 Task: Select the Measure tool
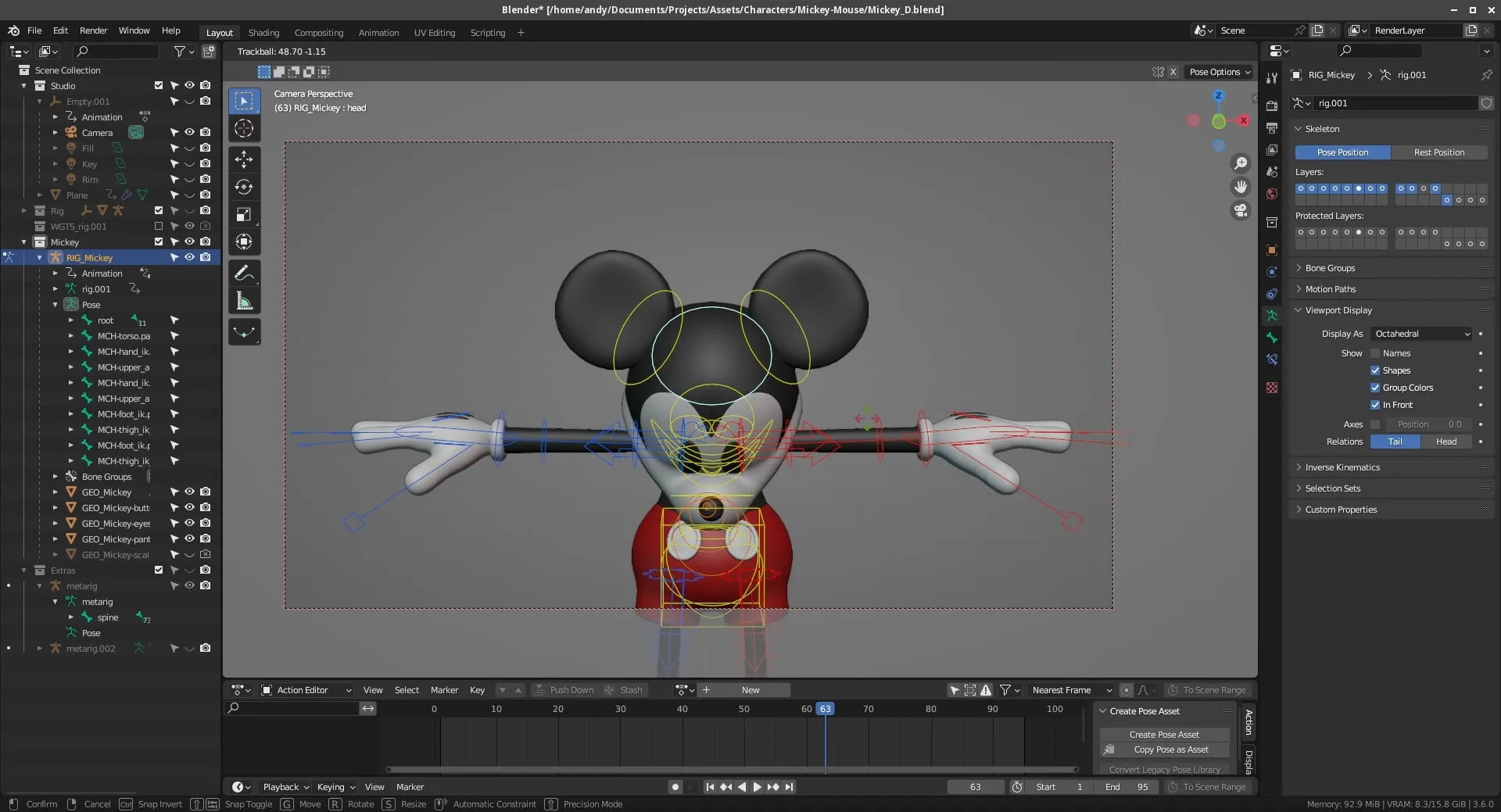(244, 301)
